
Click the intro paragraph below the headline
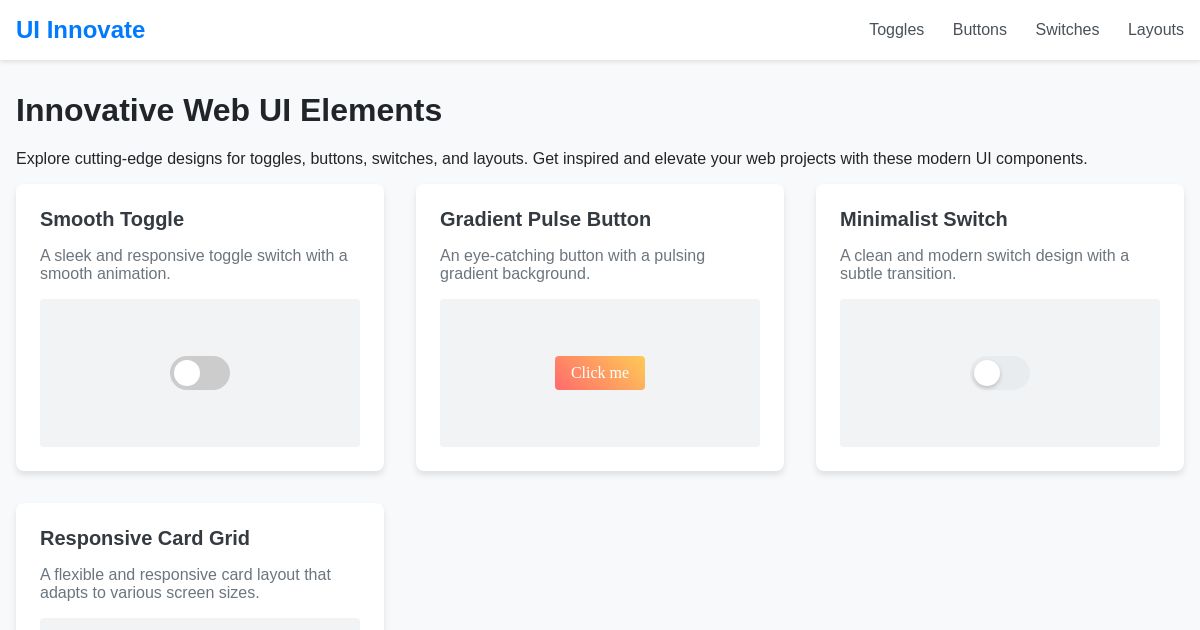[550, 158]
